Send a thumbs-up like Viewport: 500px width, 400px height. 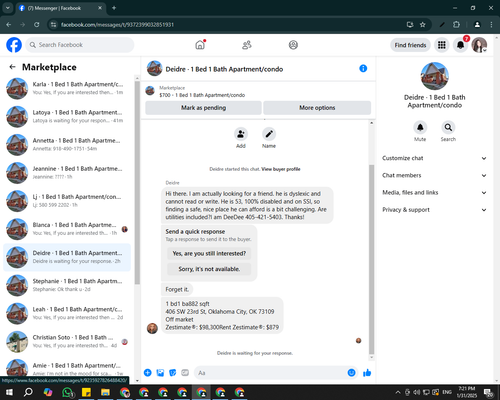tap(367, 373)
